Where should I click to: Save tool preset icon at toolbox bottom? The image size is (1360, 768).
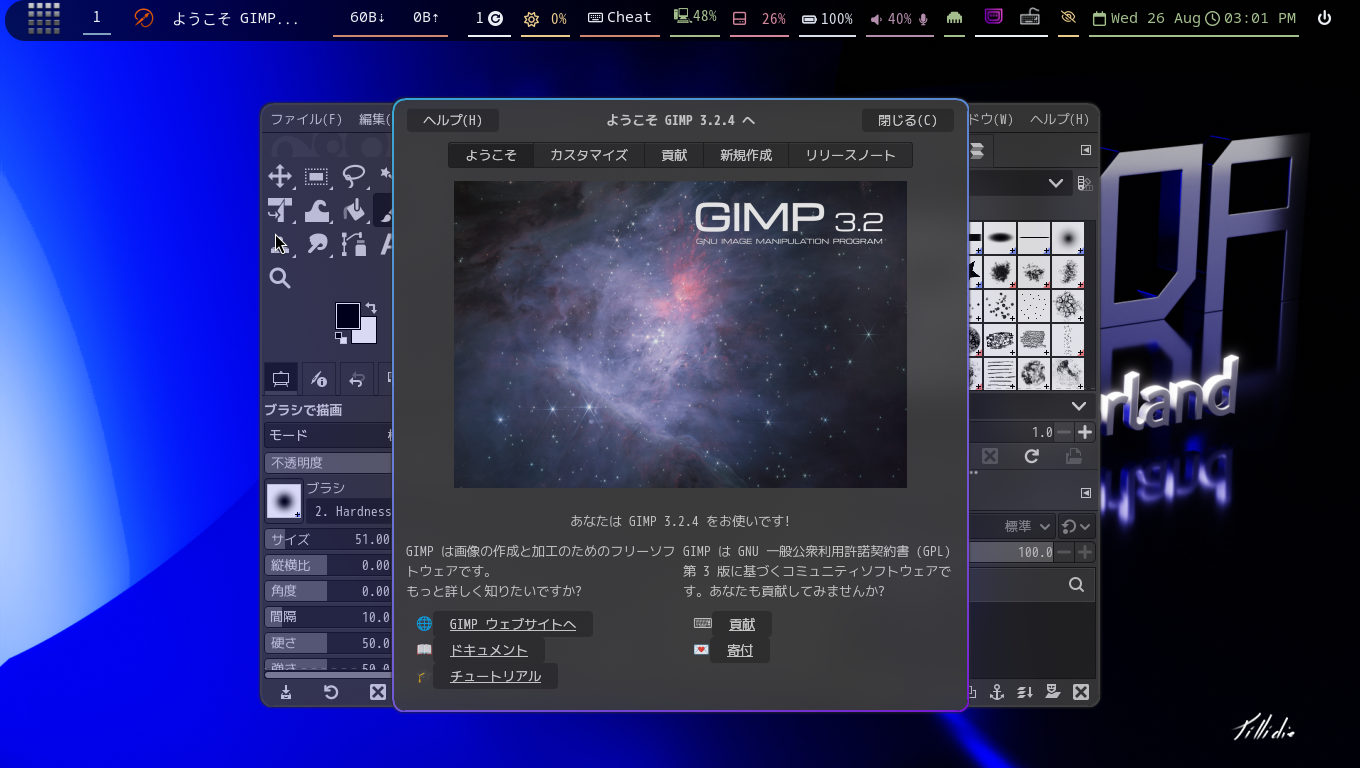[286, 692]
